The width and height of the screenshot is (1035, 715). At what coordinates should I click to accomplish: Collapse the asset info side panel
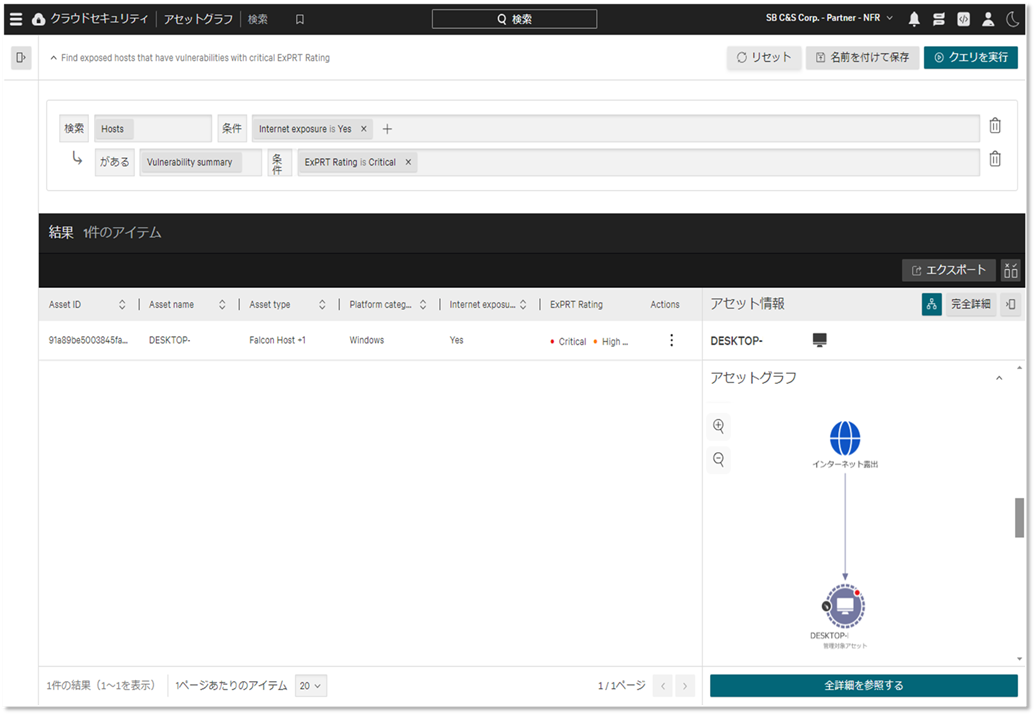[x=1010, y=304]
